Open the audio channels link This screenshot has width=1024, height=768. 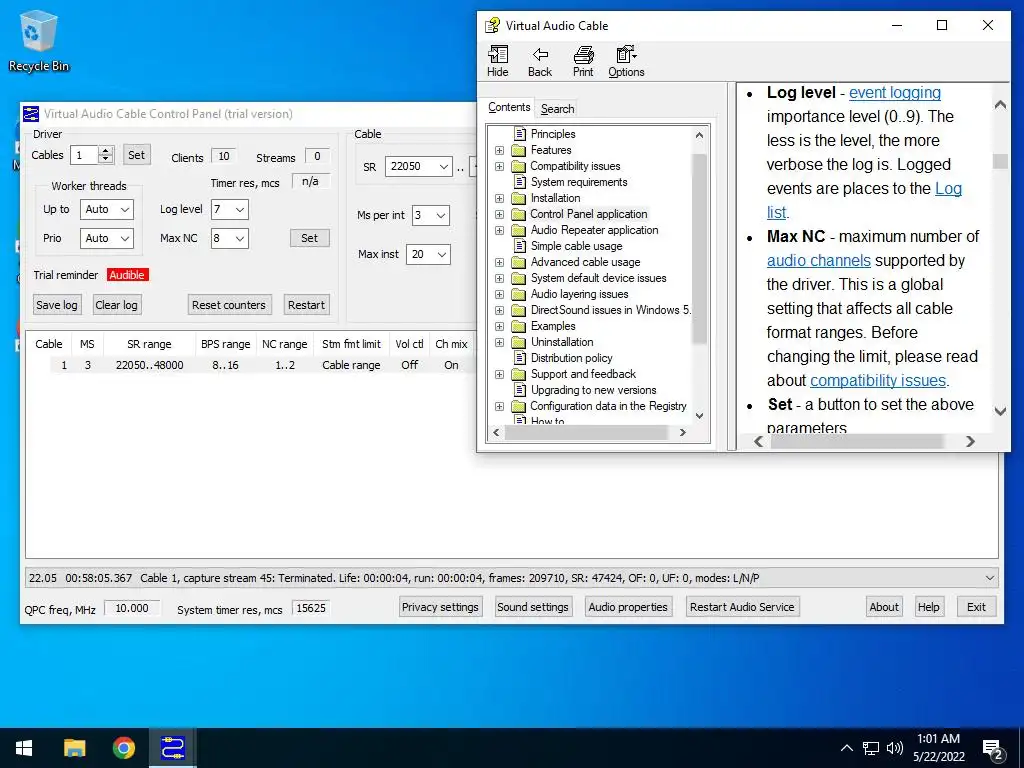tap(818, 261)
